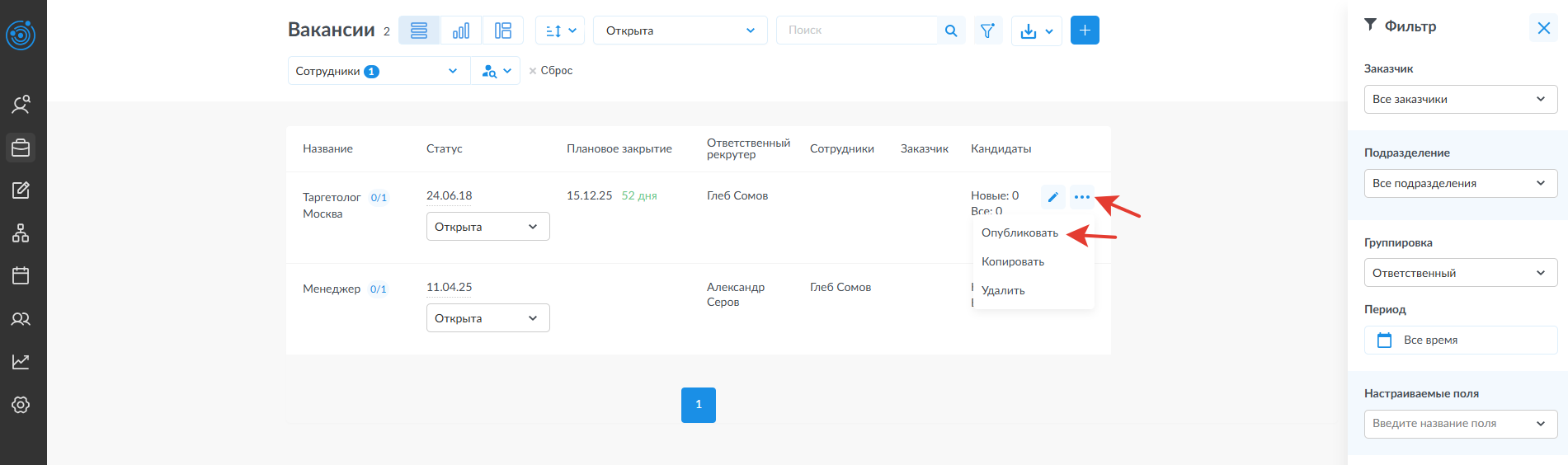Click the search magnifier button
Screen dimensions: 1568x465
(x=951, y=31)
